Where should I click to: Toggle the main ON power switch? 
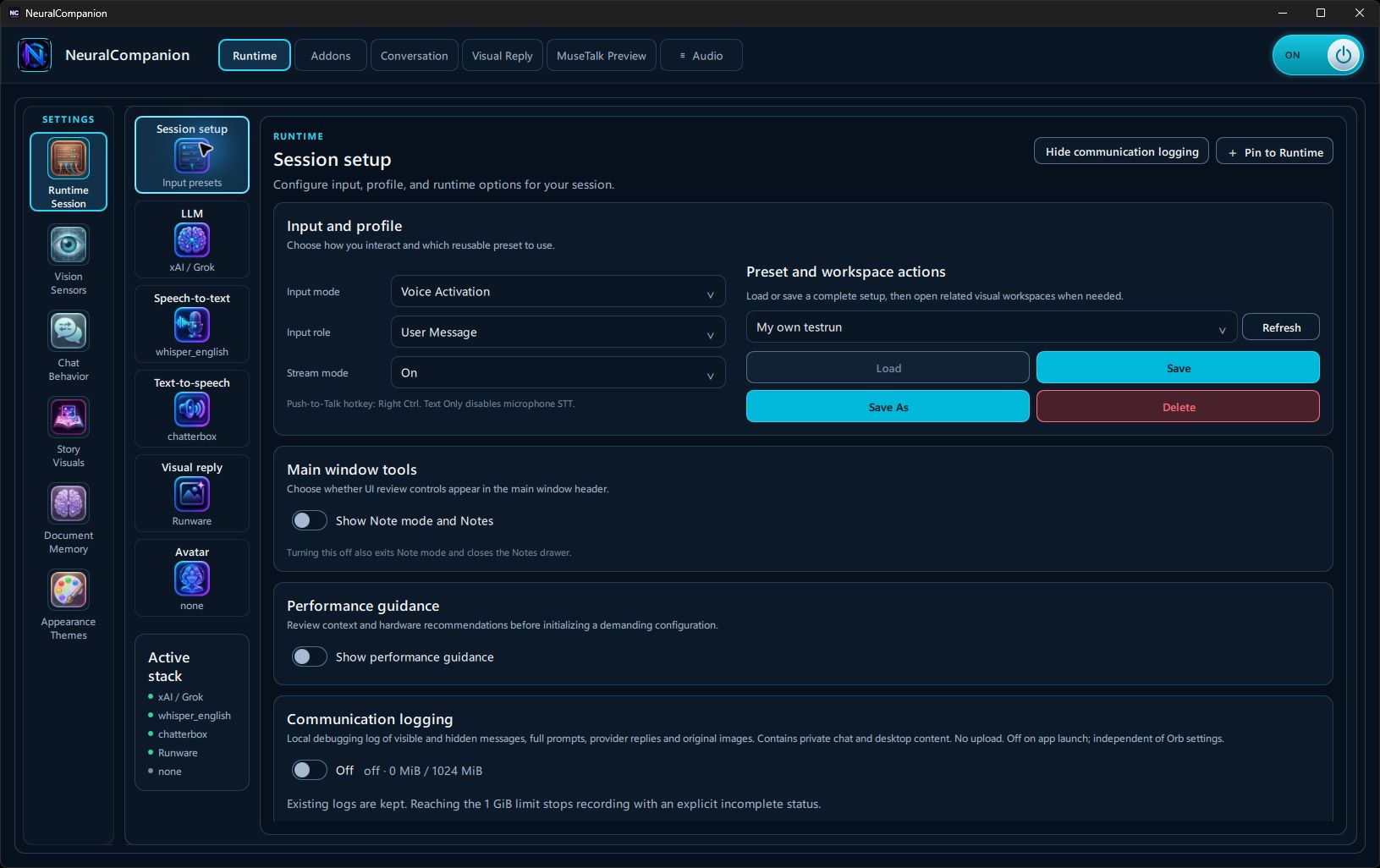click(x=1317, y=56)
